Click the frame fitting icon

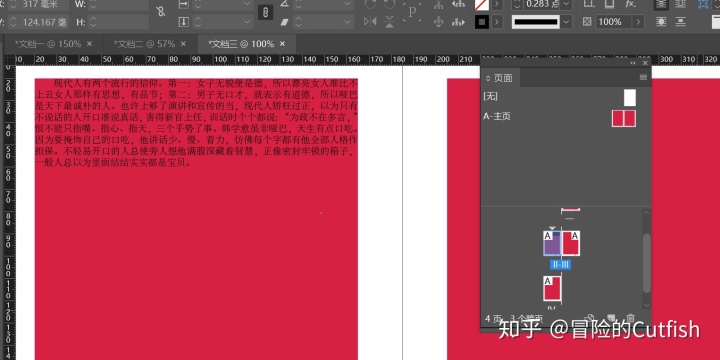click(702, 4)
